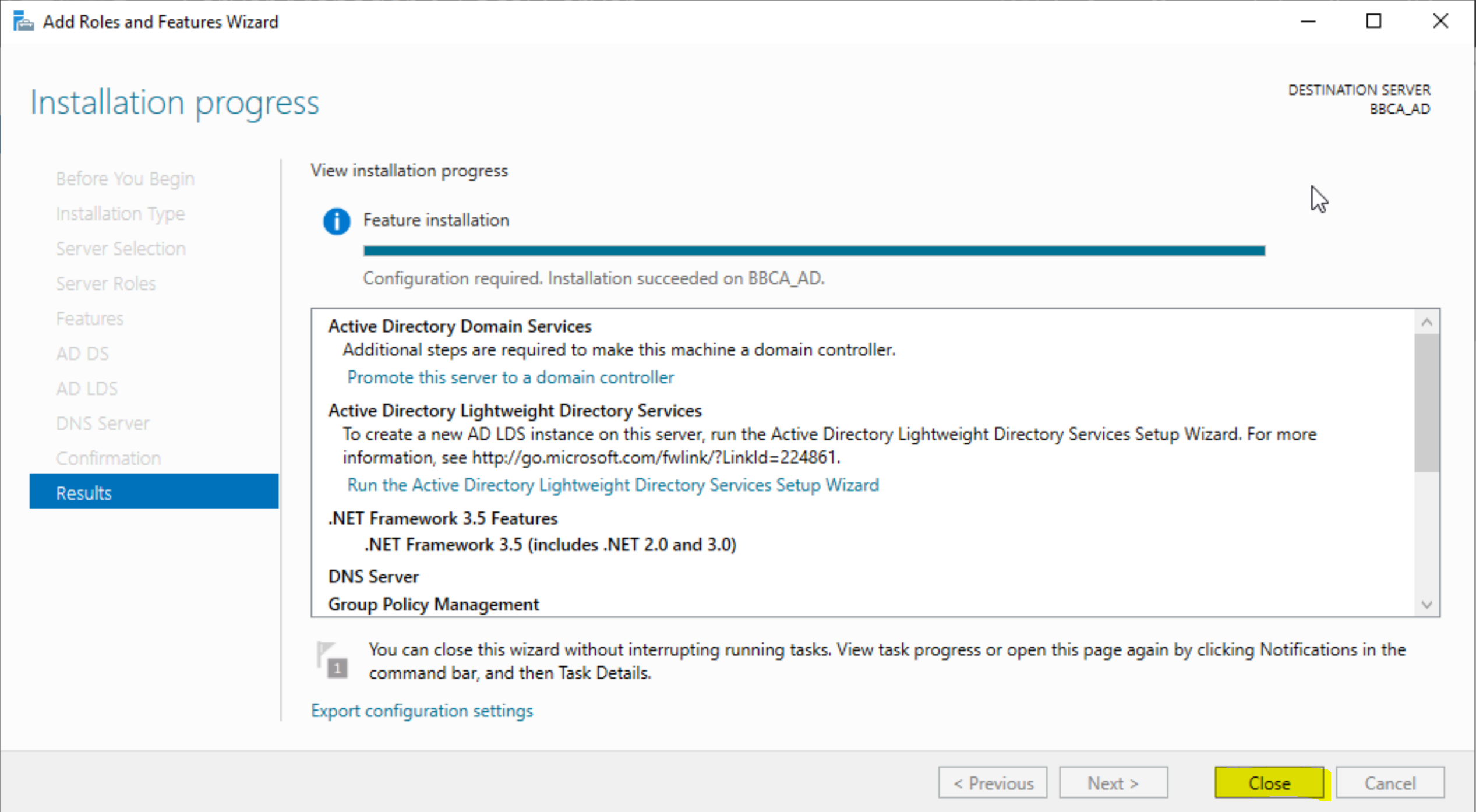Click the BBCA_AD server name at top right
Image resolution: width=1476 pixels, height=812 pixels.
point(1400,109)
